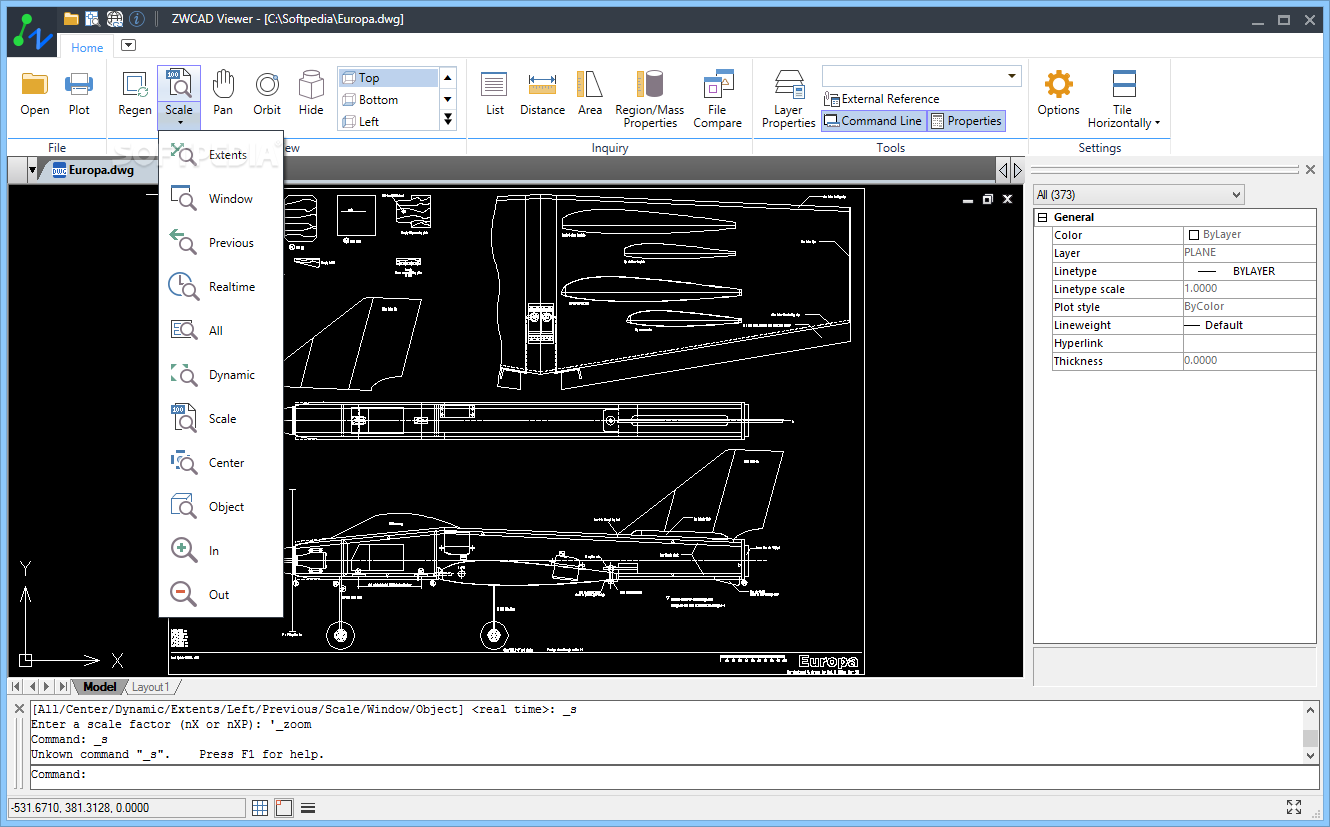The height and width of the screenshot is (827, 1330).
Task: Click the ZWCAD application logo button
Action: (x=31, y=31)
